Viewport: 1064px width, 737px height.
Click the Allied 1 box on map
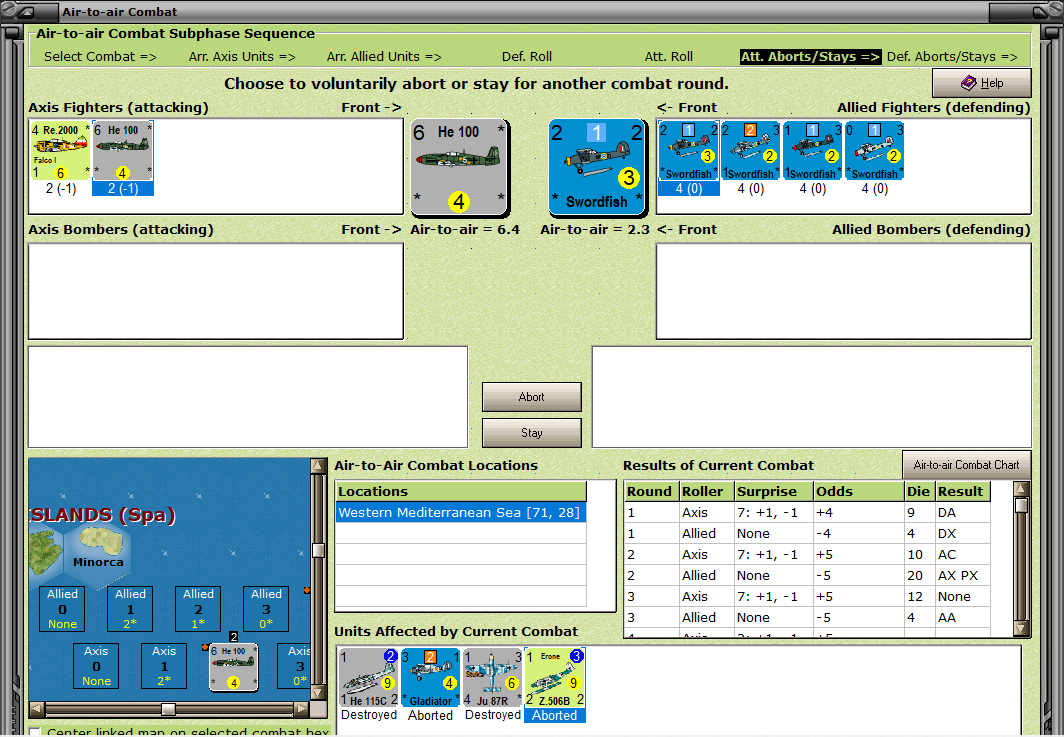click(x=130, y=609)
